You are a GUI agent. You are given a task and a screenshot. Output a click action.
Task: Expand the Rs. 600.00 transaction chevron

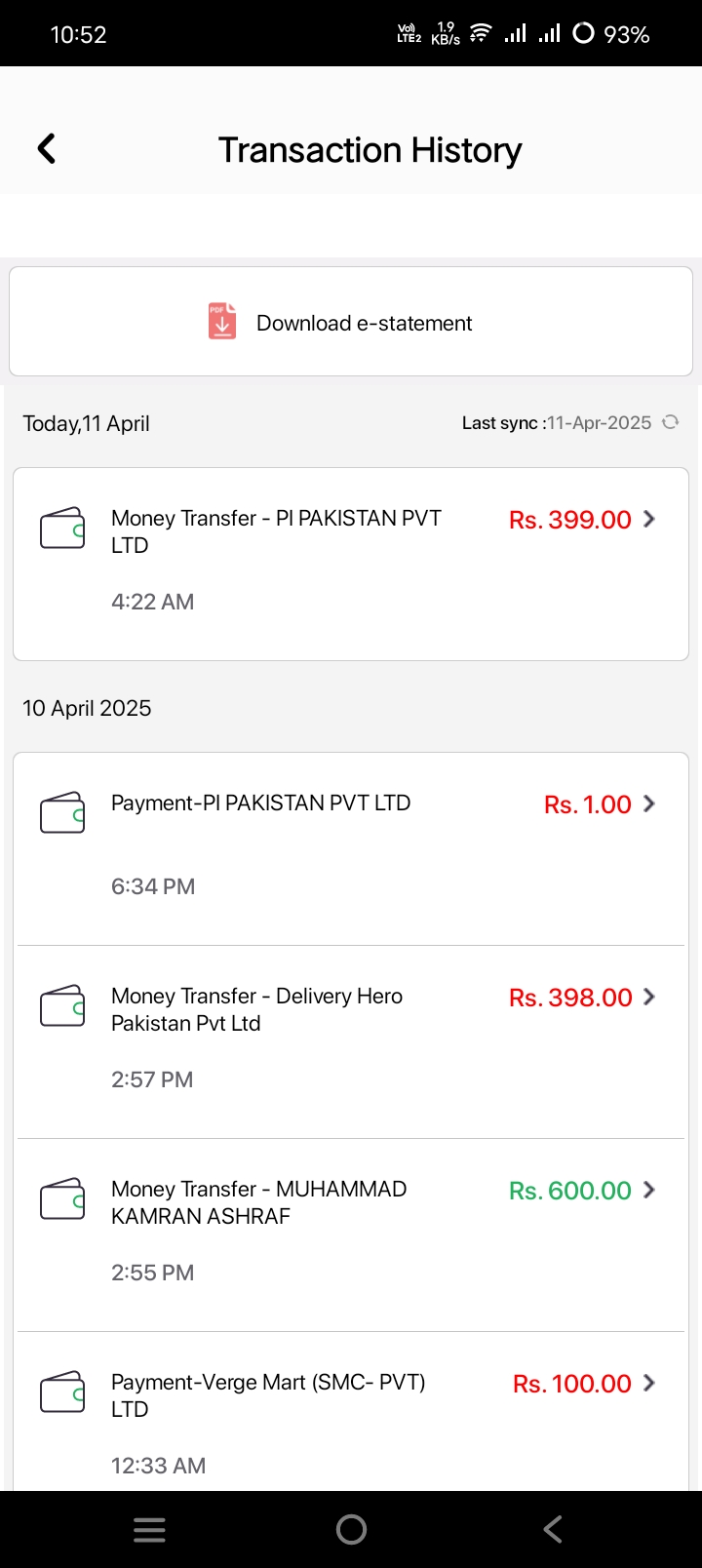(x=649, y=1190)
